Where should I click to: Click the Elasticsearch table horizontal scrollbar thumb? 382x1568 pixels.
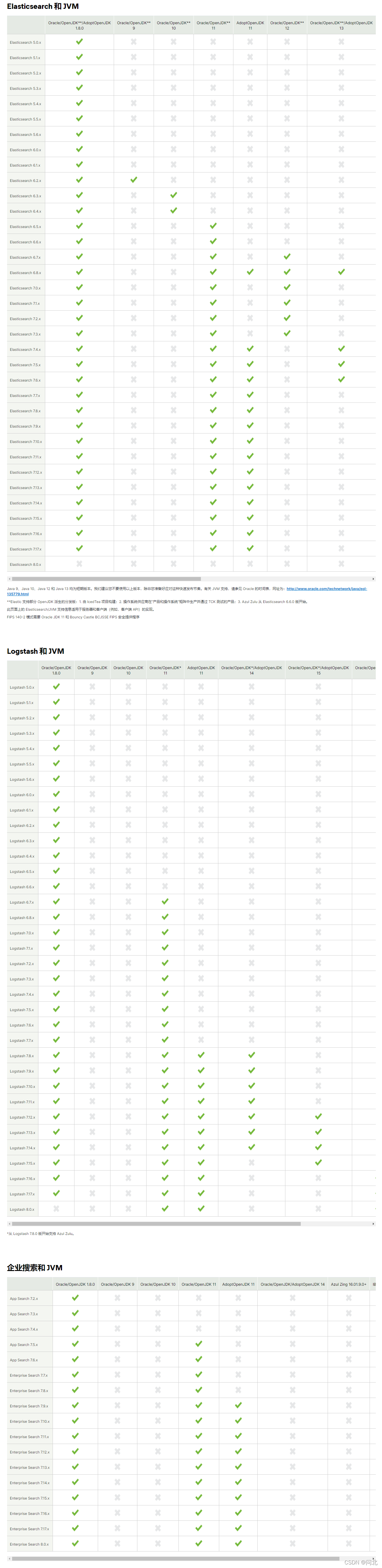(x=106, y=579)
